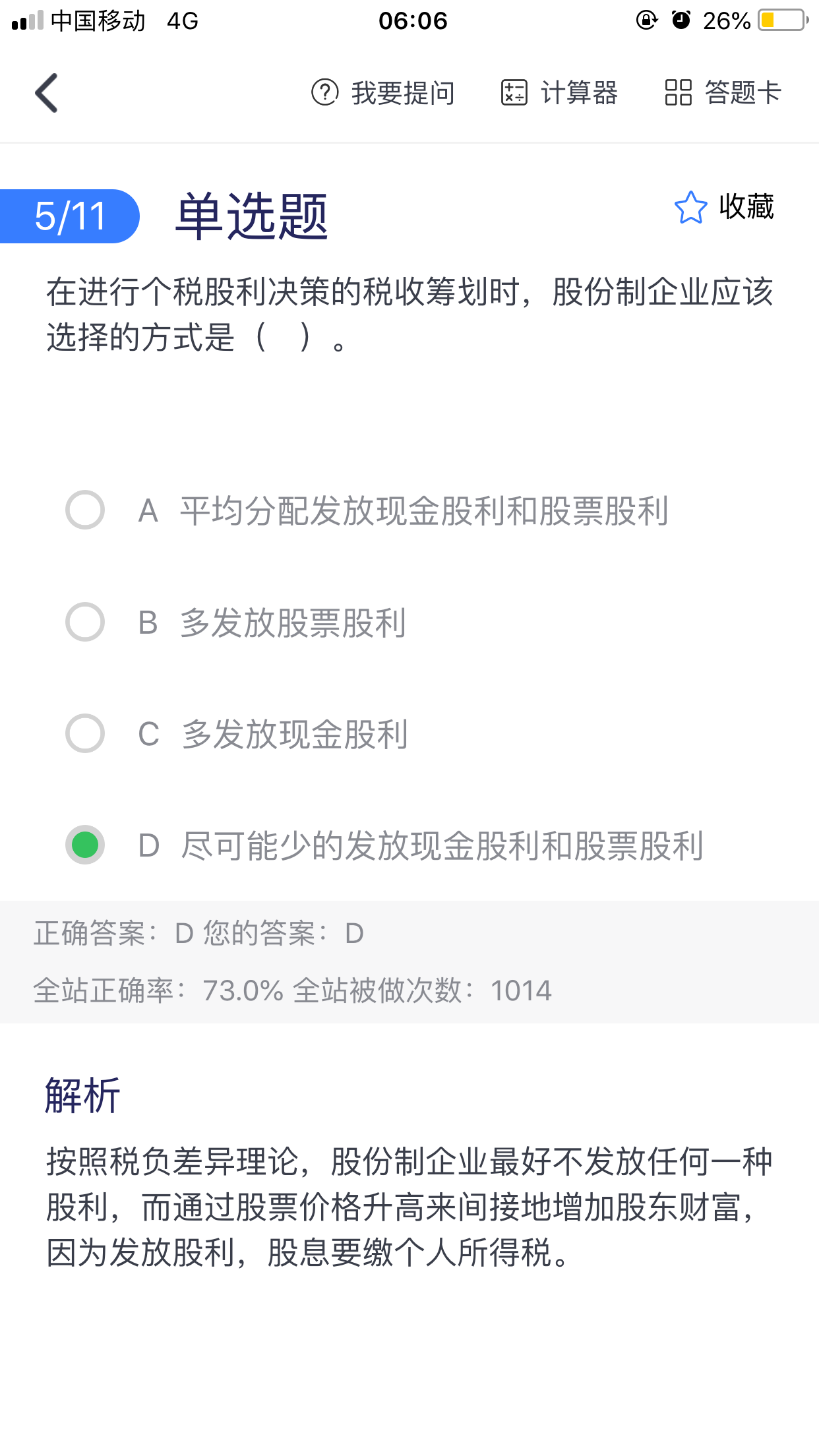
Task: Open 我要提问 to ask a question
Action: point(403,93)
